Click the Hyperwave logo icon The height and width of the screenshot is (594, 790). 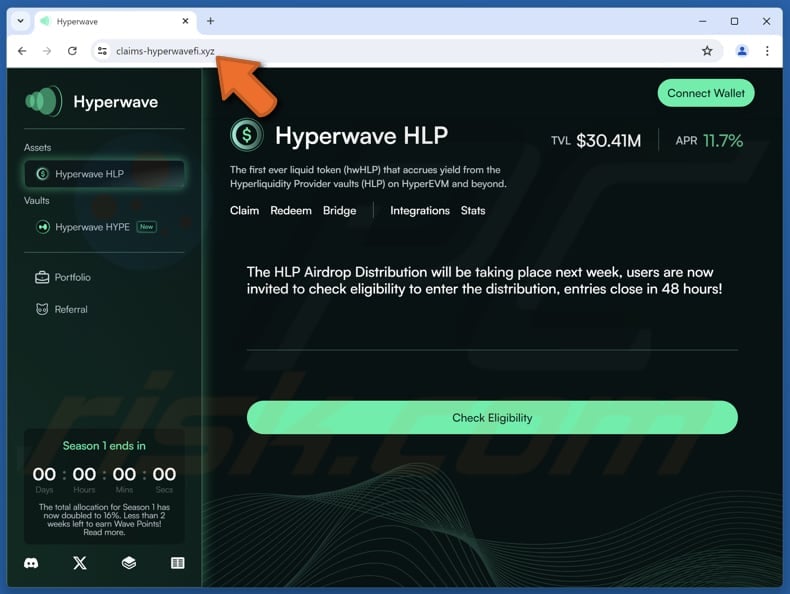point(43,101)
